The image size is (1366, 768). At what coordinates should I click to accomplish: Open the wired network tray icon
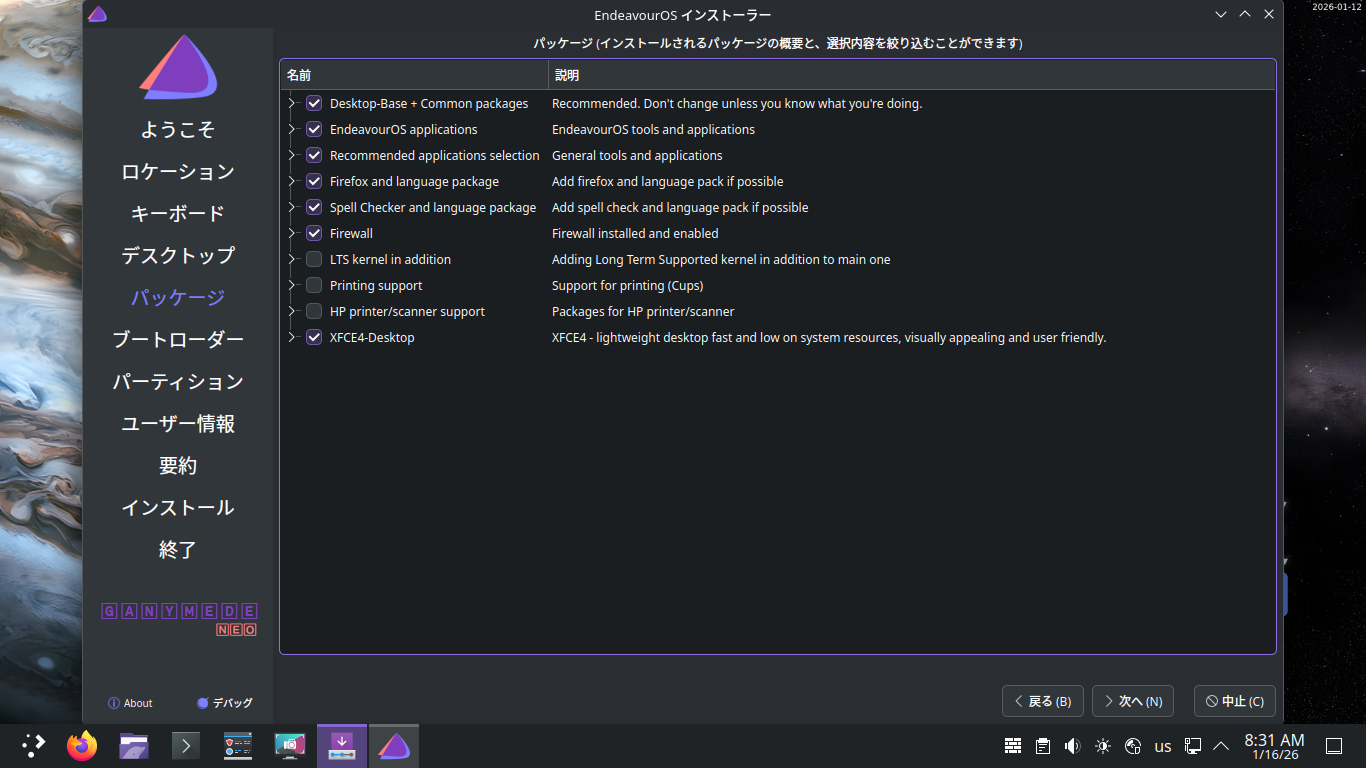click(1193, 746)
